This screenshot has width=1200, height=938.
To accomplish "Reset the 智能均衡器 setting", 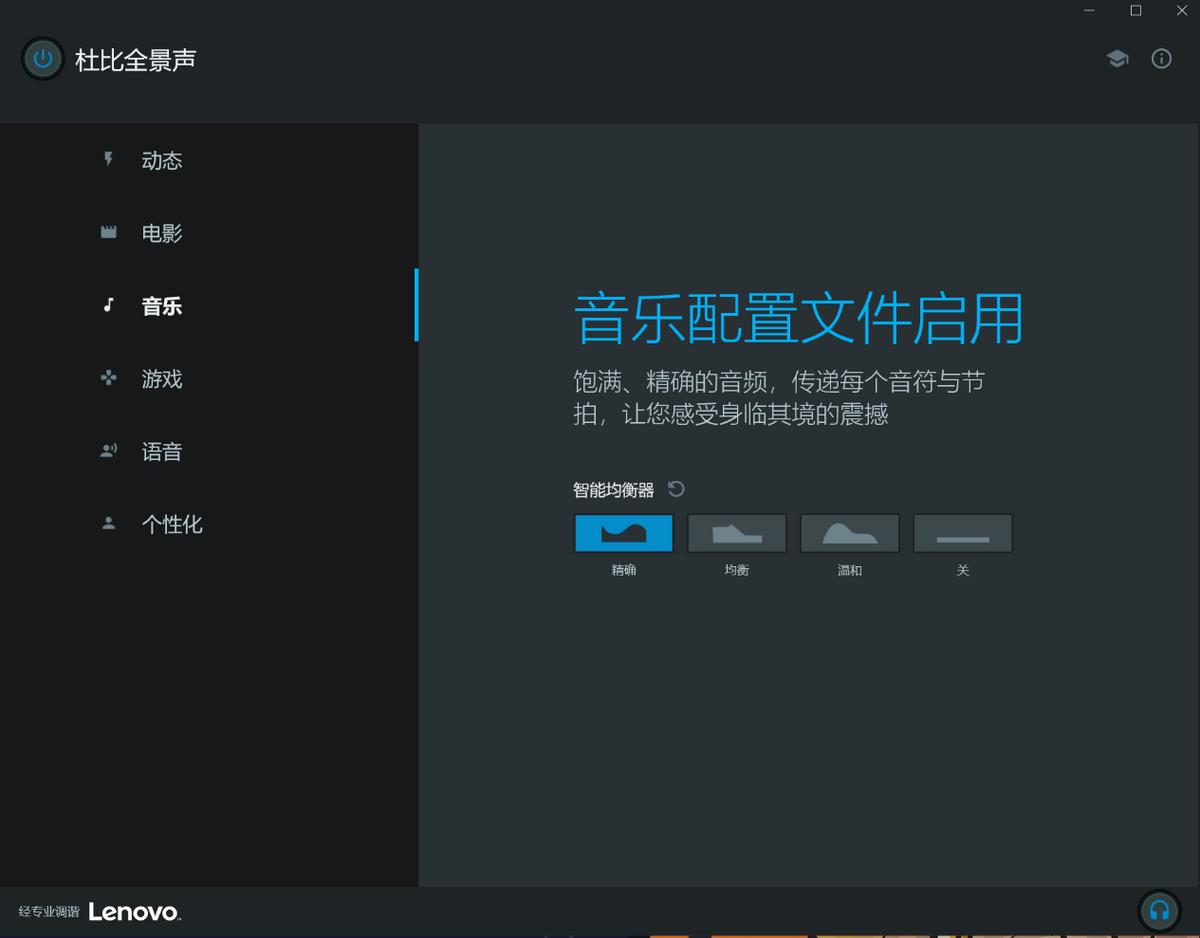I will (x=676, y=489).
